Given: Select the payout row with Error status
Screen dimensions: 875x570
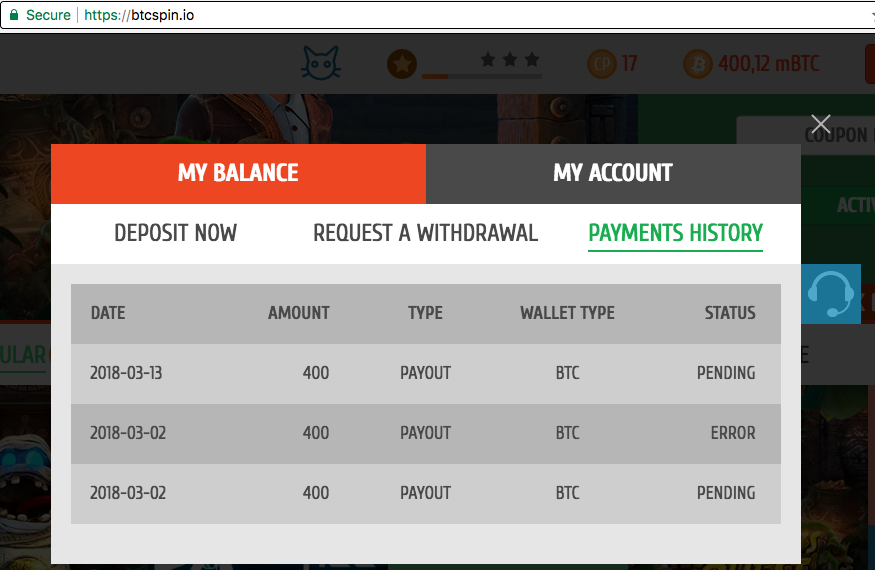Looking at the screenshot, I should 426,434.
